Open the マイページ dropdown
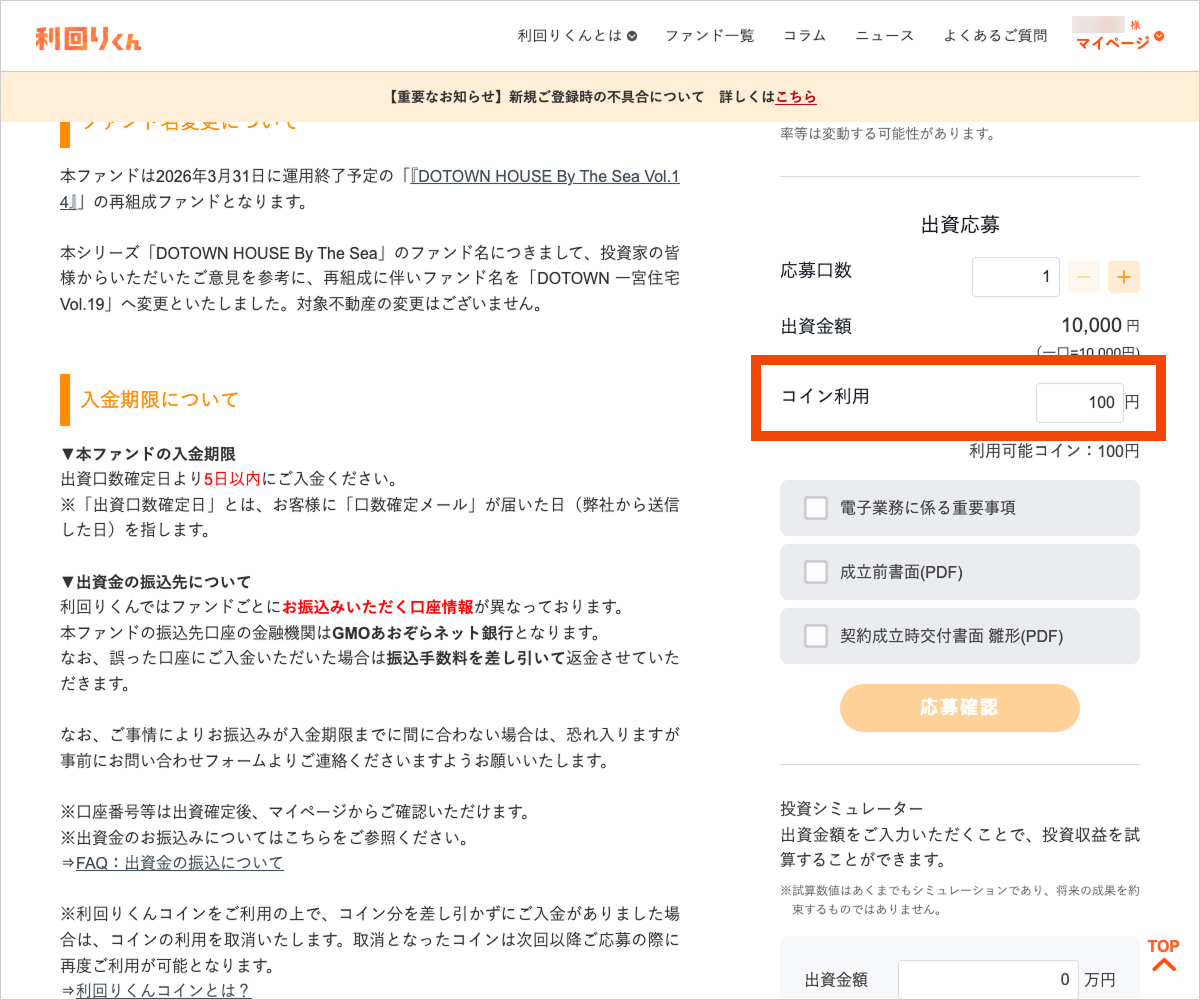This screenshot has width=1200, height=1000. click(x=1119, y=42)
